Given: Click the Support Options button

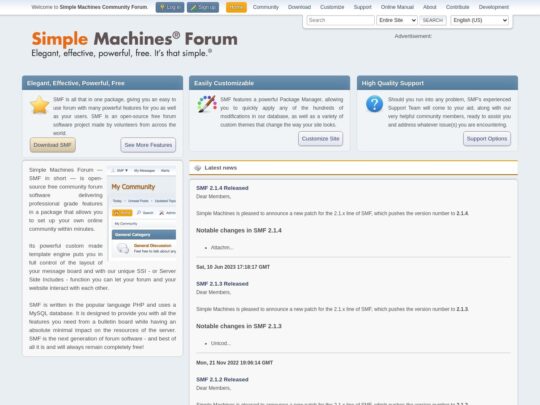Looking at the screenshot, I should tap(487, 138).
